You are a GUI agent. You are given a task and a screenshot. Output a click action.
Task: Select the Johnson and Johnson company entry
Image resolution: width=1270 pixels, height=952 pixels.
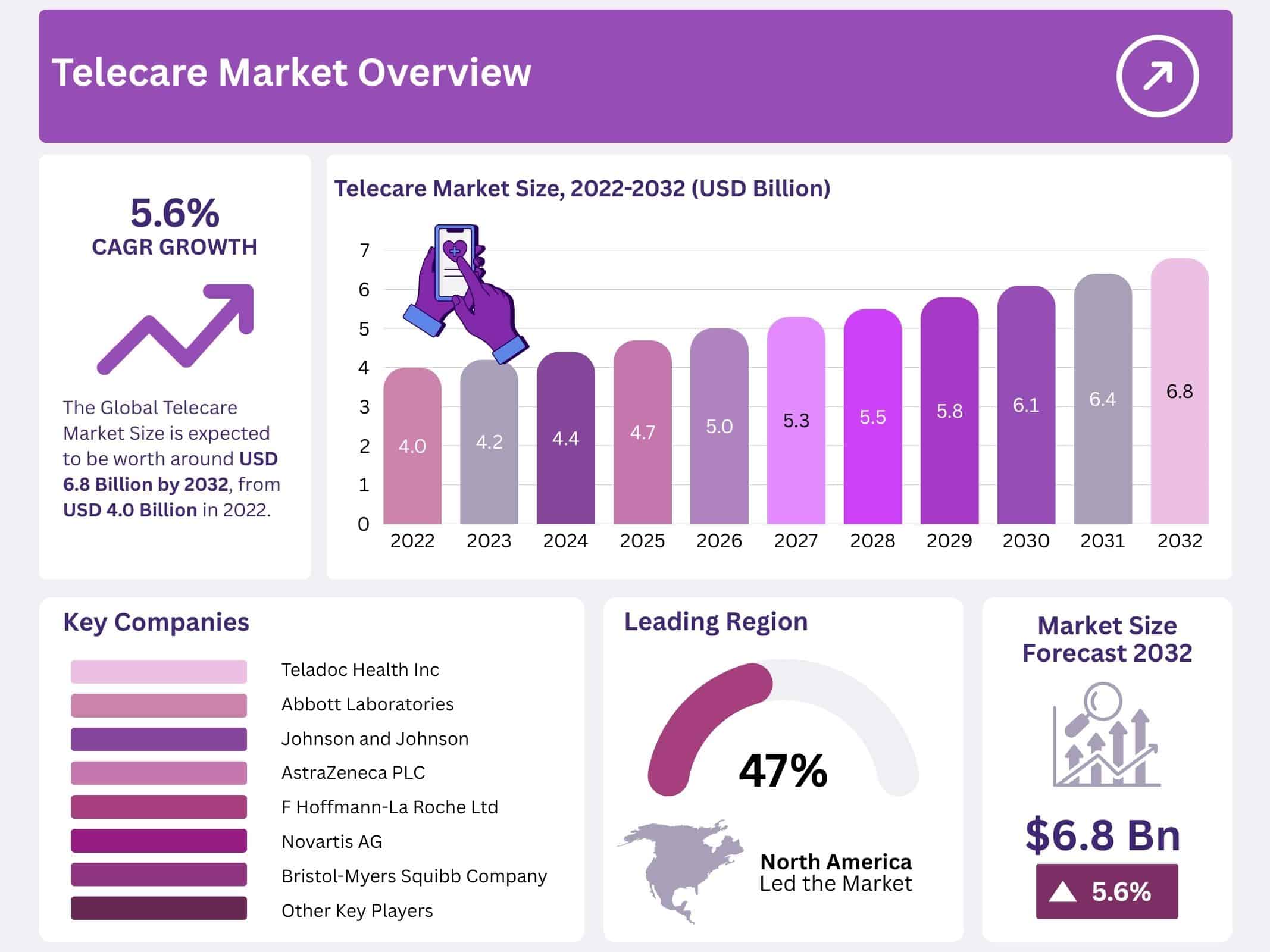[375, 739]
